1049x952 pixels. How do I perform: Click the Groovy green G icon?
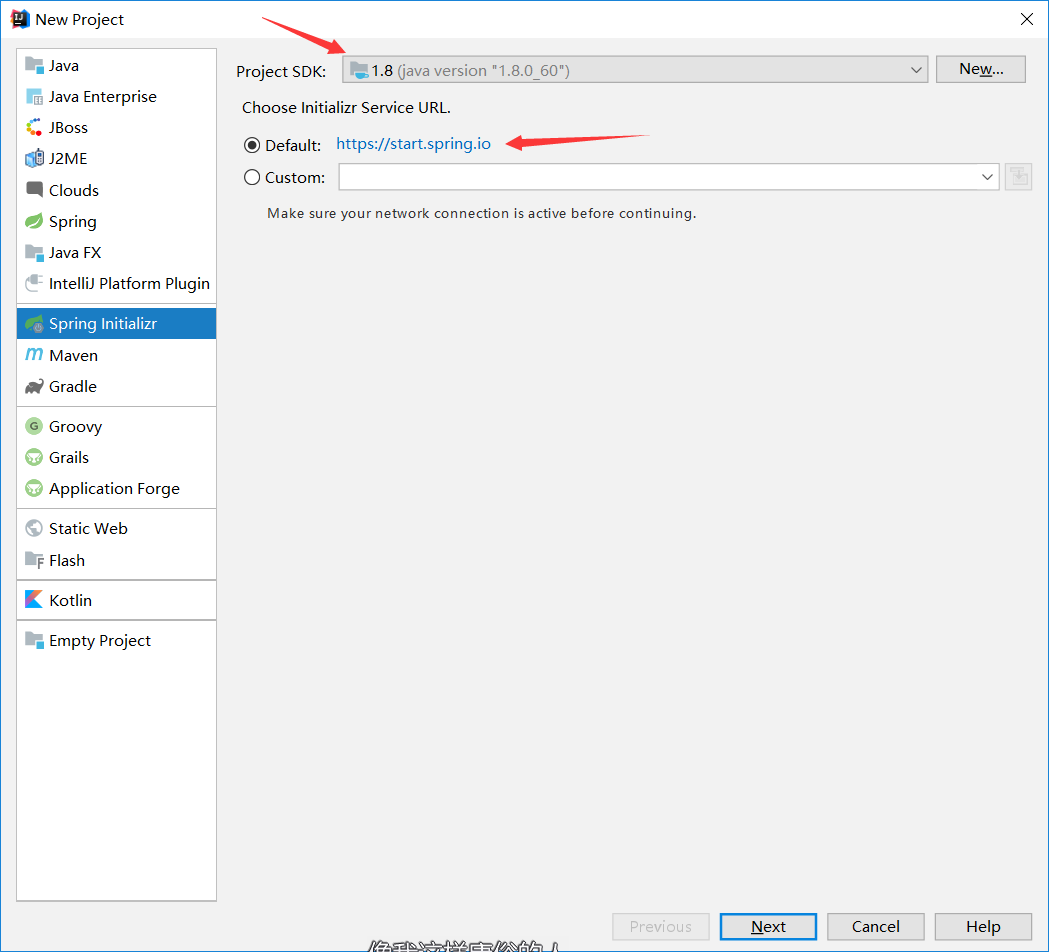[x=34, y=426]
